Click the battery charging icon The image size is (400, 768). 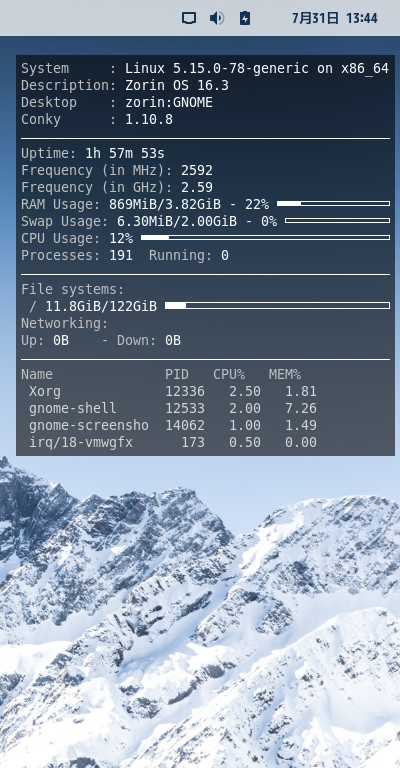click(245, 19)
